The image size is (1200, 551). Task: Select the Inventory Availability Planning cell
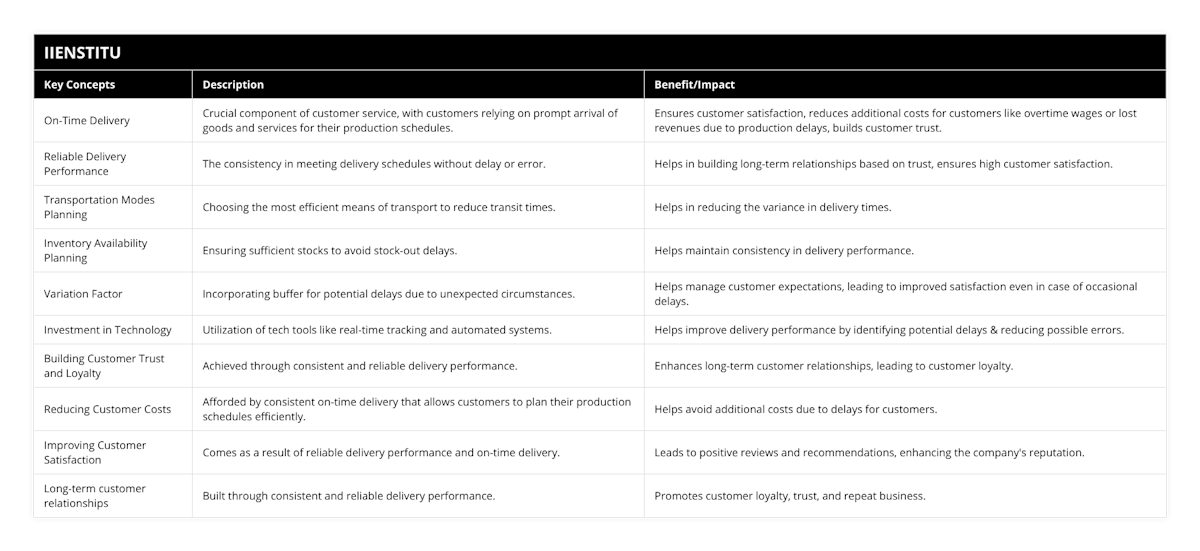coord(113,250)
